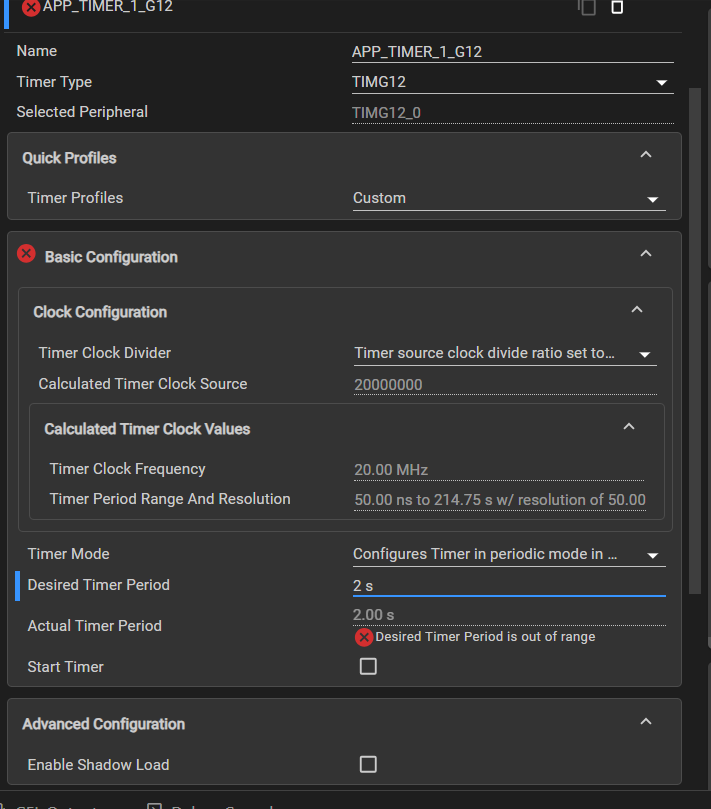Click the Start Timer label
Image resolution: width=711 pixels, height=809 pixels.
(66, 667)
